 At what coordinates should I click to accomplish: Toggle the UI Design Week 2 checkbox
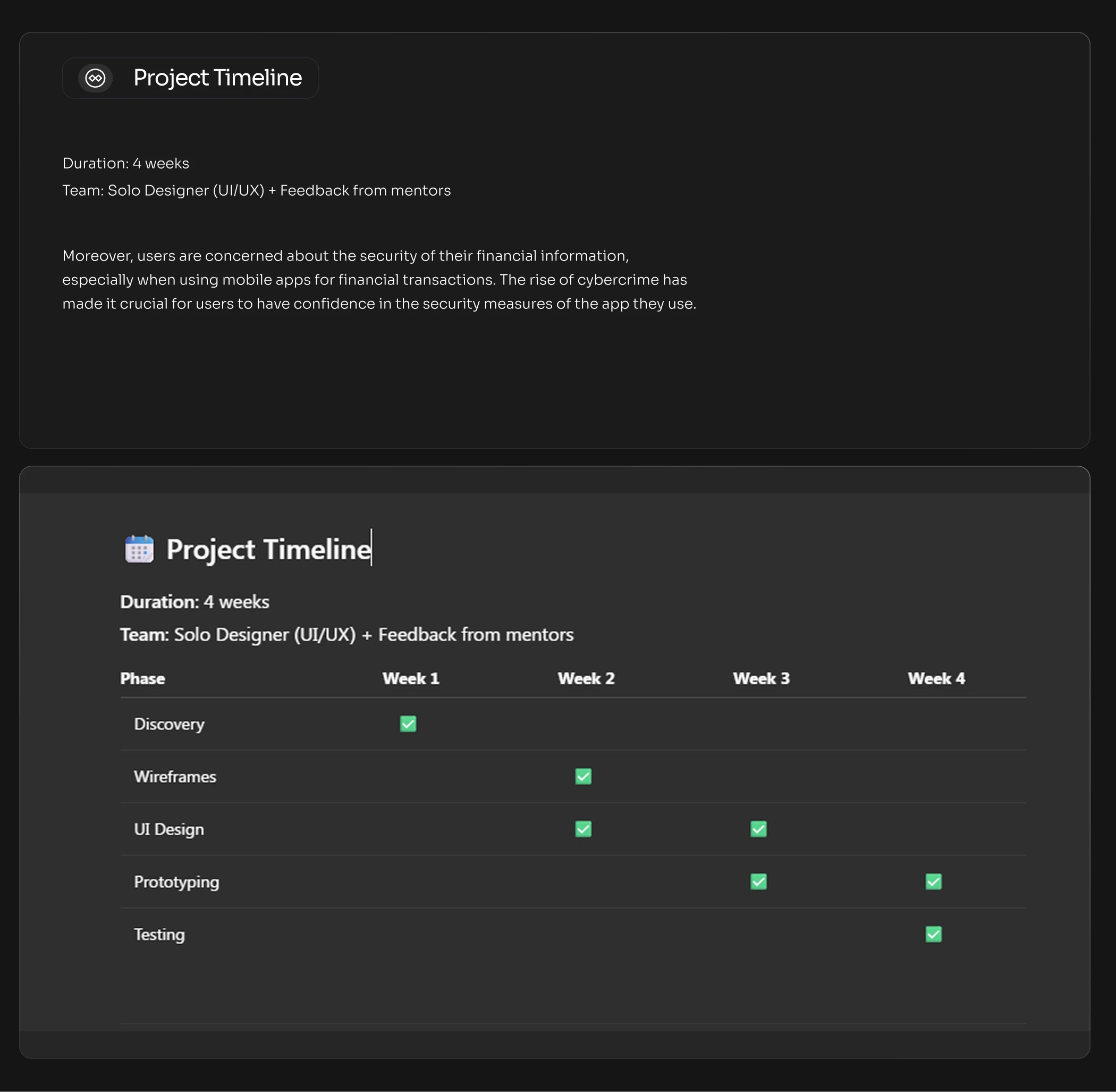583,829
